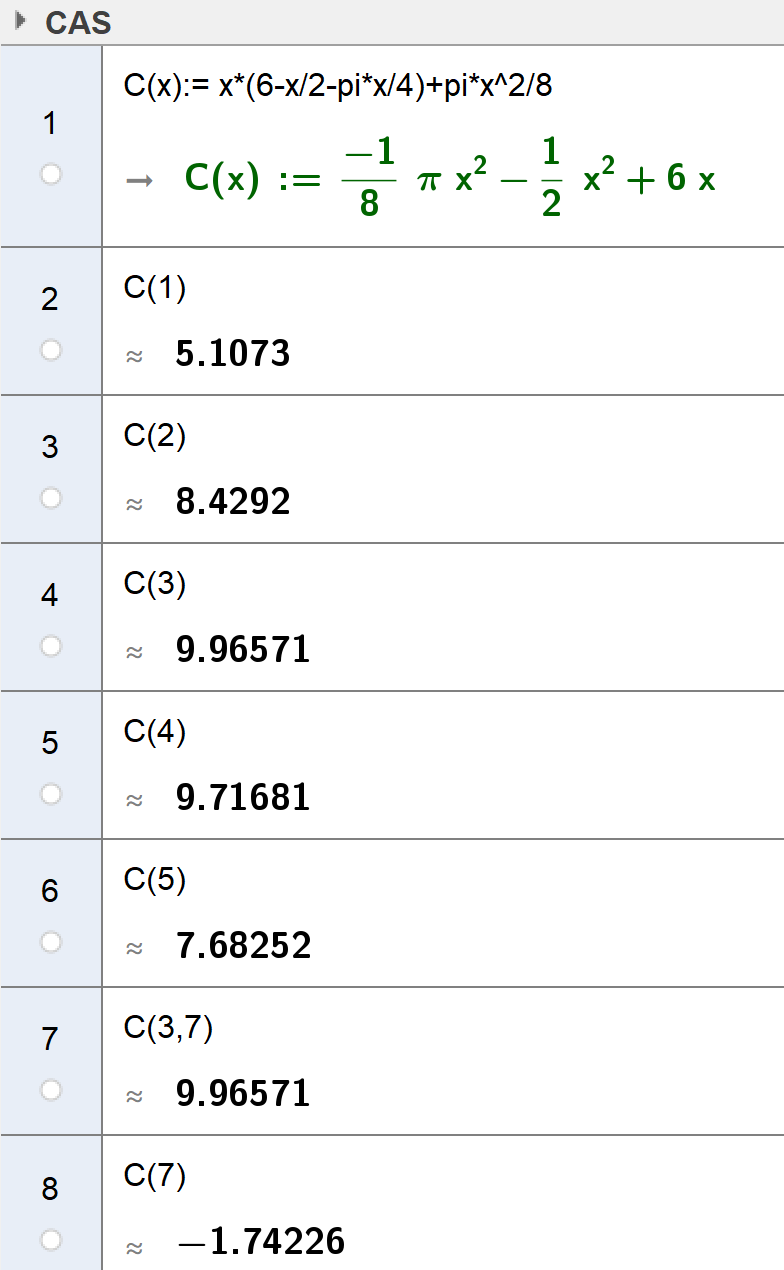Toggle the row 6 visibility circle
Viewport: 784px width, 1270px height.
click(51, 942)
